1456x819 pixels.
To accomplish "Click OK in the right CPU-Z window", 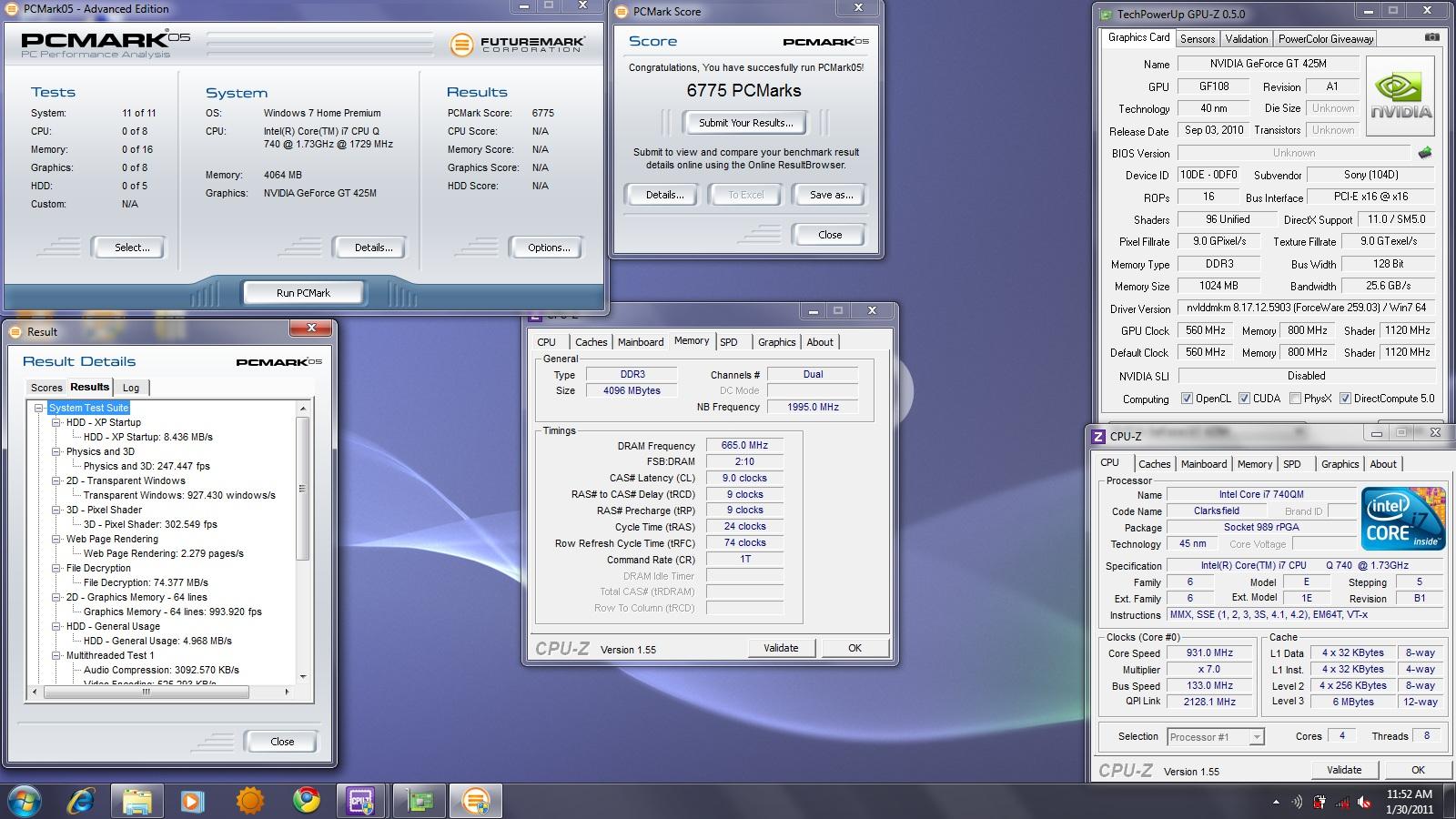I will pos(1418,770).
